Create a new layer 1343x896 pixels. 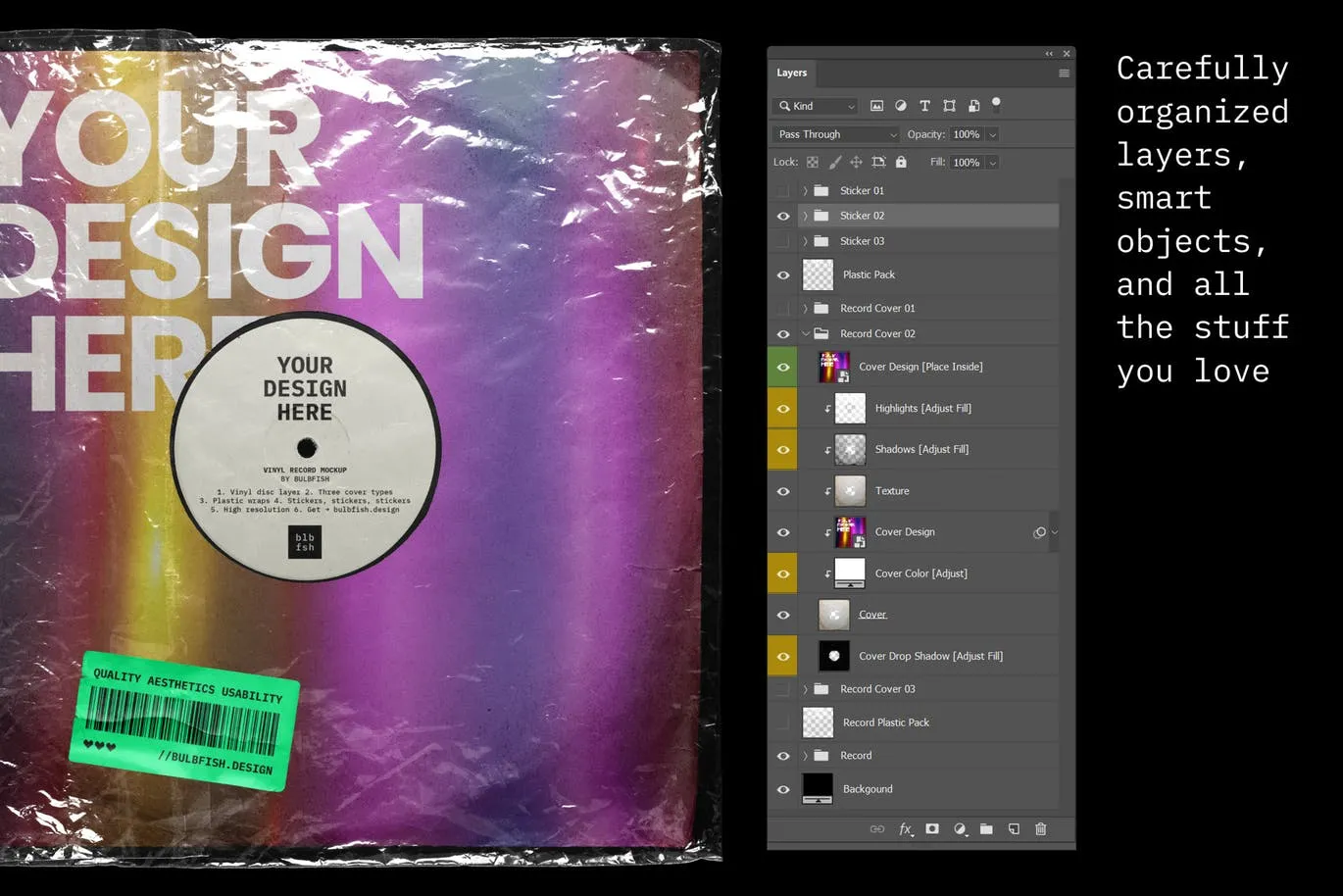click(x=1014, y=828)
